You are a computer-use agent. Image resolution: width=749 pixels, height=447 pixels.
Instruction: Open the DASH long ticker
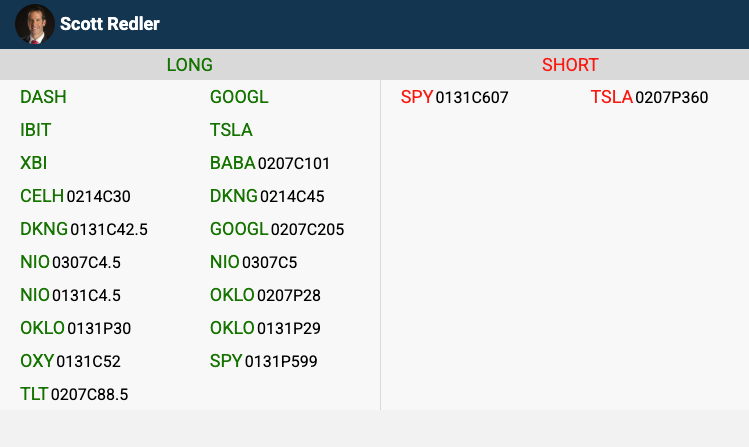[x=43, y=97]
